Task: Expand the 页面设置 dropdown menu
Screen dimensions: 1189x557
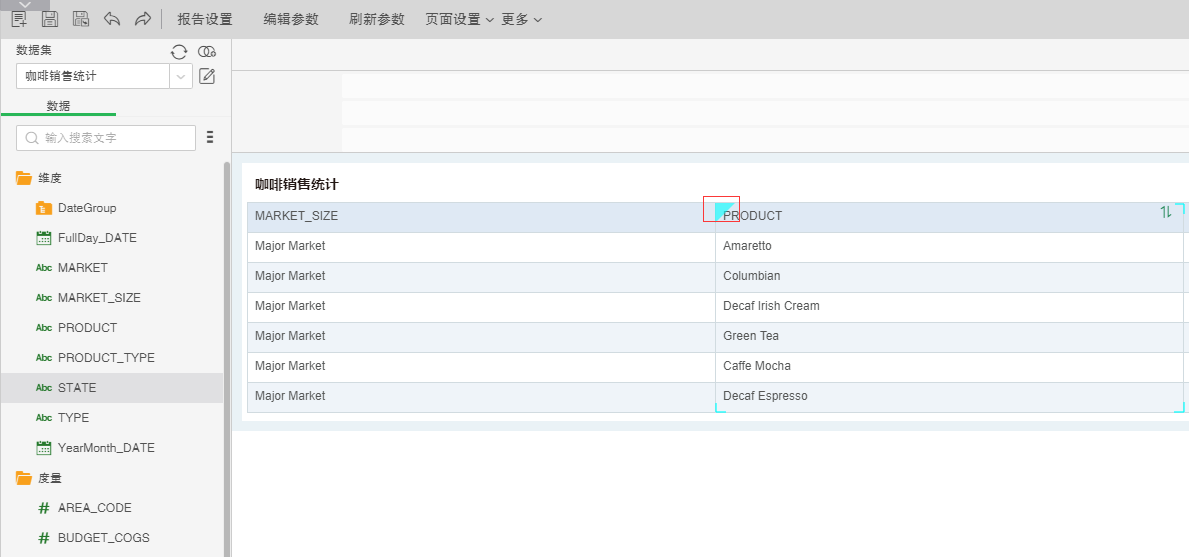Action: 459,19
